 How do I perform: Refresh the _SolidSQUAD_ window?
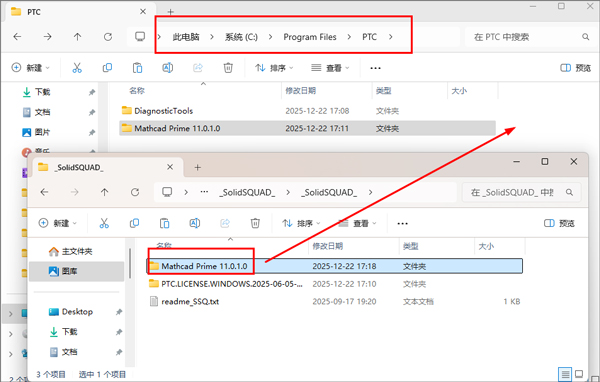[x=135, y=192]
